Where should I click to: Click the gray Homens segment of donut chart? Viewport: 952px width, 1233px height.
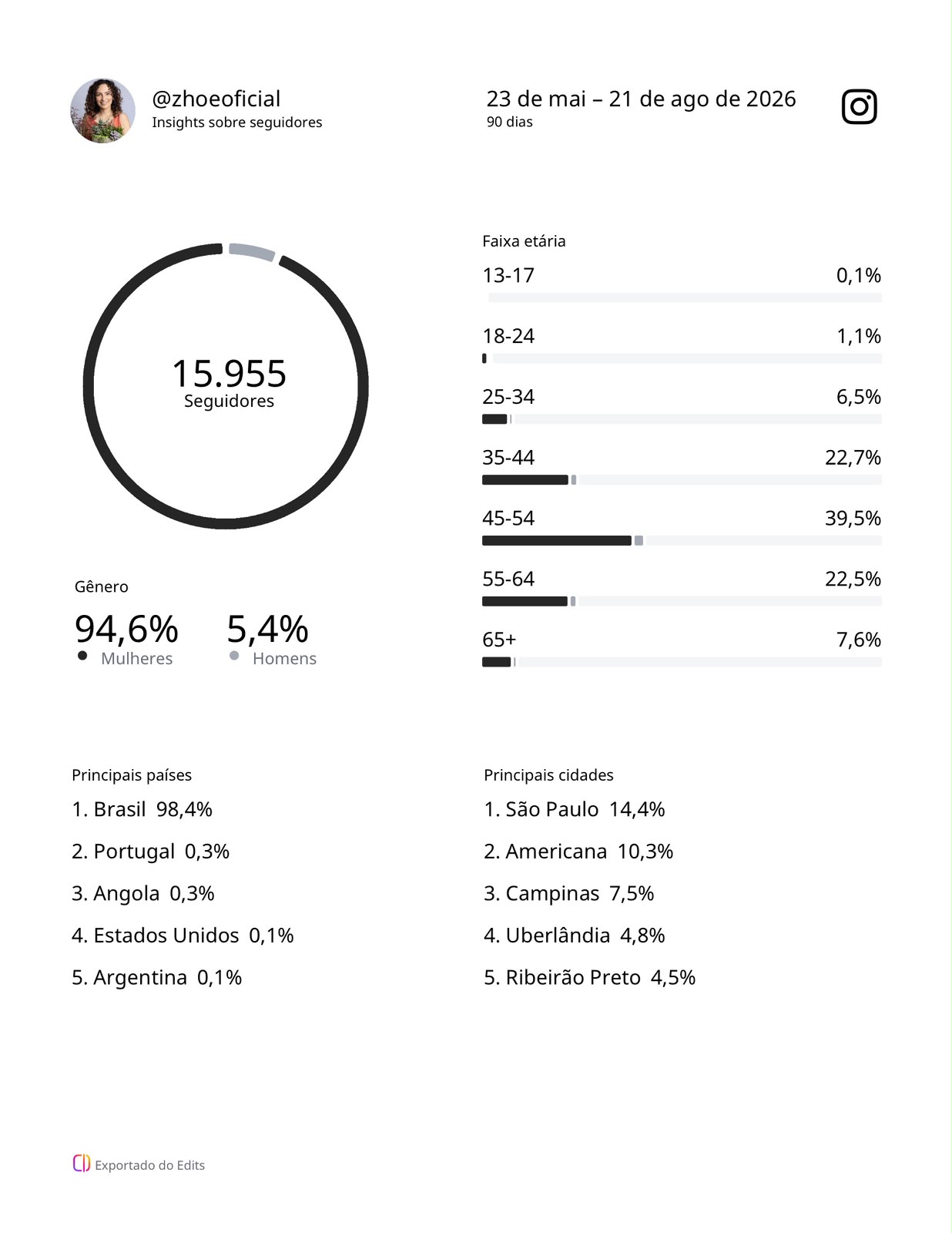tap(252, 251)
